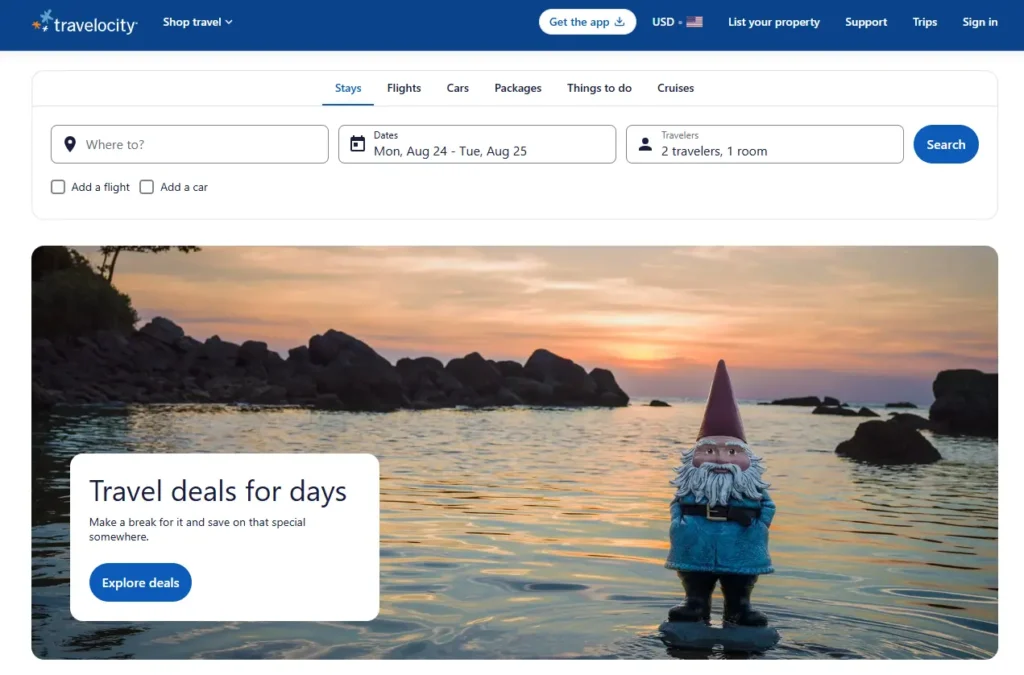Open the Dates picker field
Image resolution: width=1024 pixels, height=675 pixels.
pos(477,144)
